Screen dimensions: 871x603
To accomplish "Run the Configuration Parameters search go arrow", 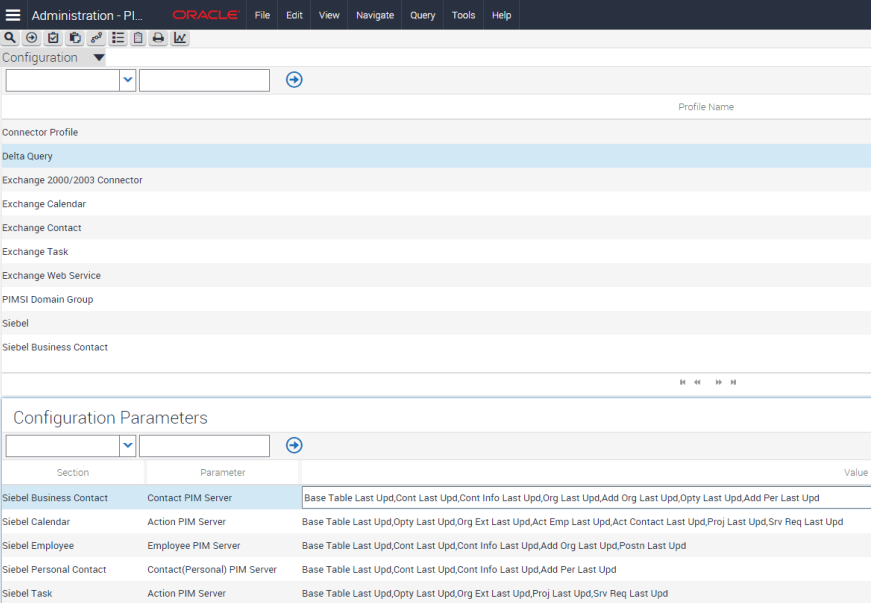I will (294, 445).
